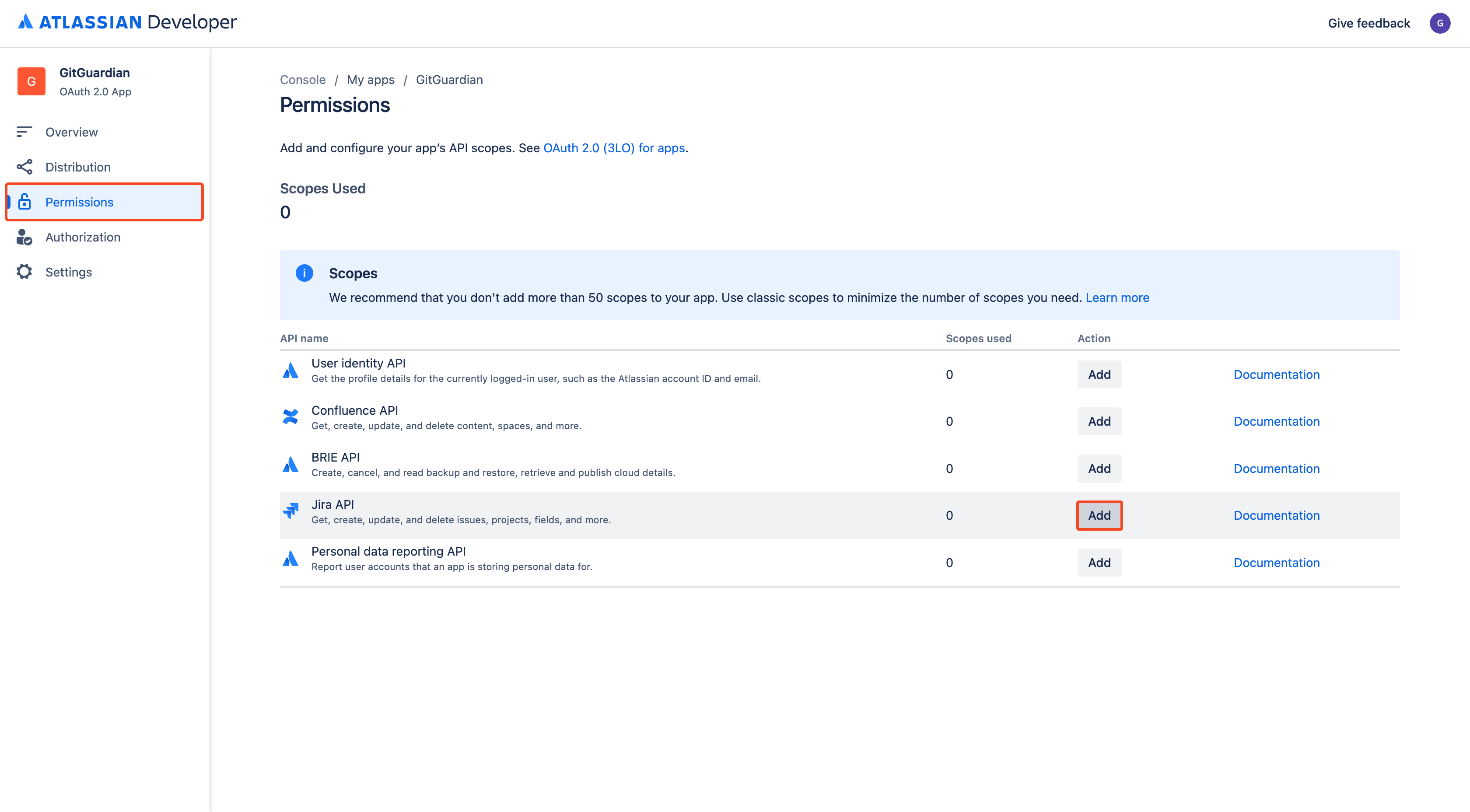This screenshot has height=812, width=1470.
Task: Click the BRIE API Atlassian icon
Action: (290, 465)
